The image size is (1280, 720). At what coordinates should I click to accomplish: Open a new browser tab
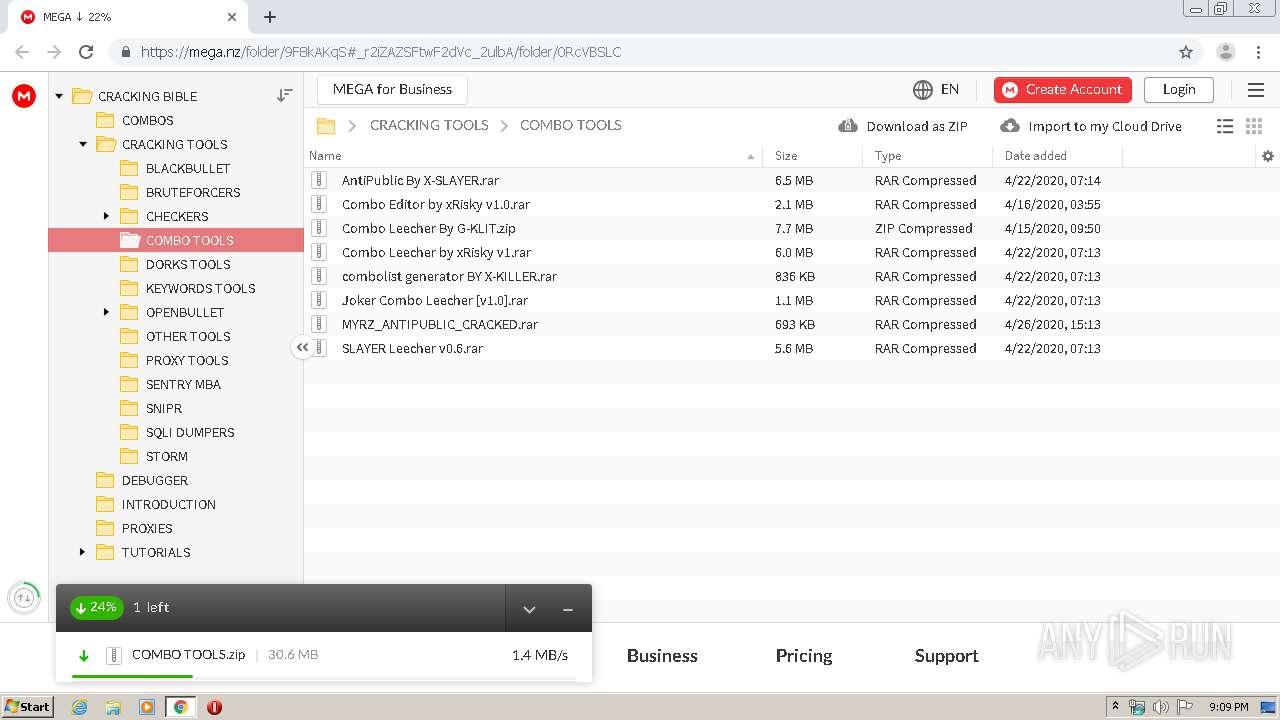tap(270, 17)
